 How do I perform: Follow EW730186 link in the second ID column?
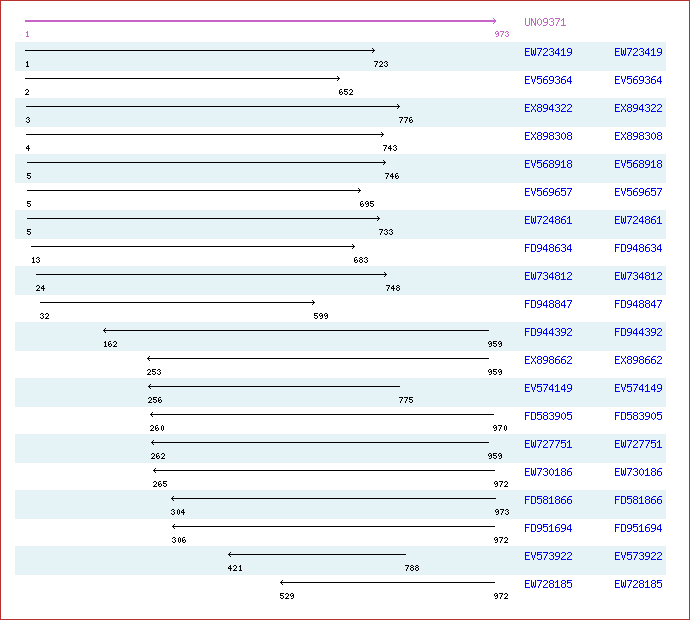638,472
